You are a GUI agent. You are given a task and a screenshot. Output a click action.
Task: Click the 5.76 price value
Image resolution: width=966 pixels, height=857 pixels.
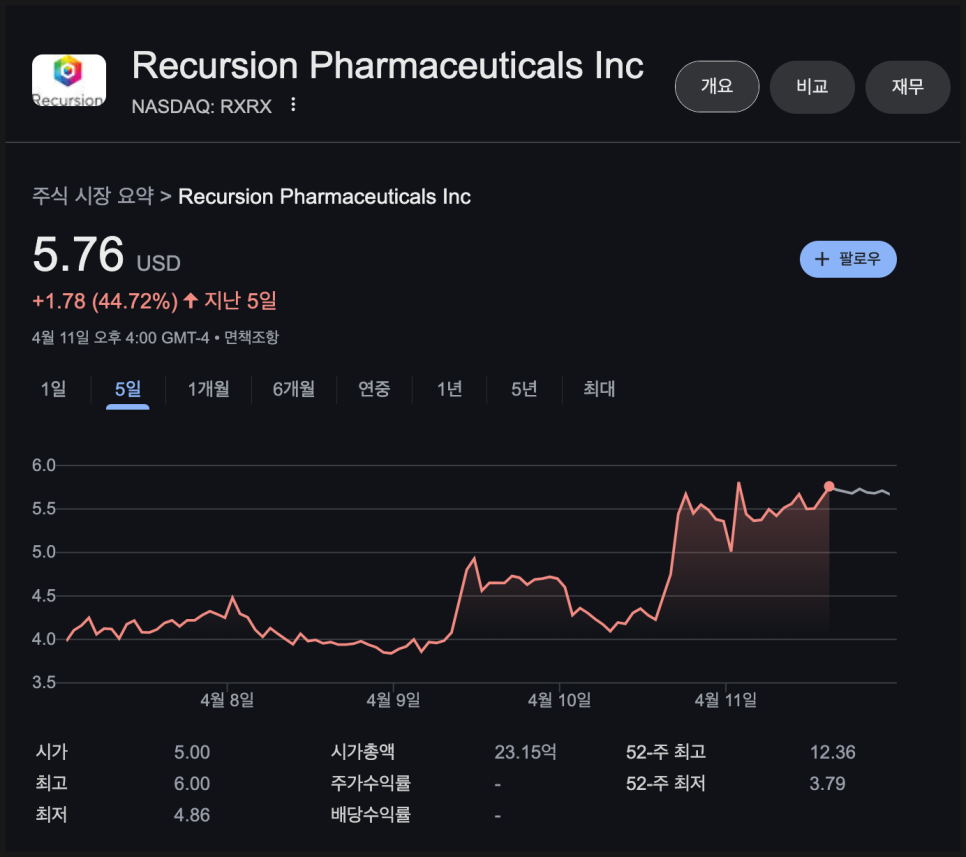coord(78,254)
